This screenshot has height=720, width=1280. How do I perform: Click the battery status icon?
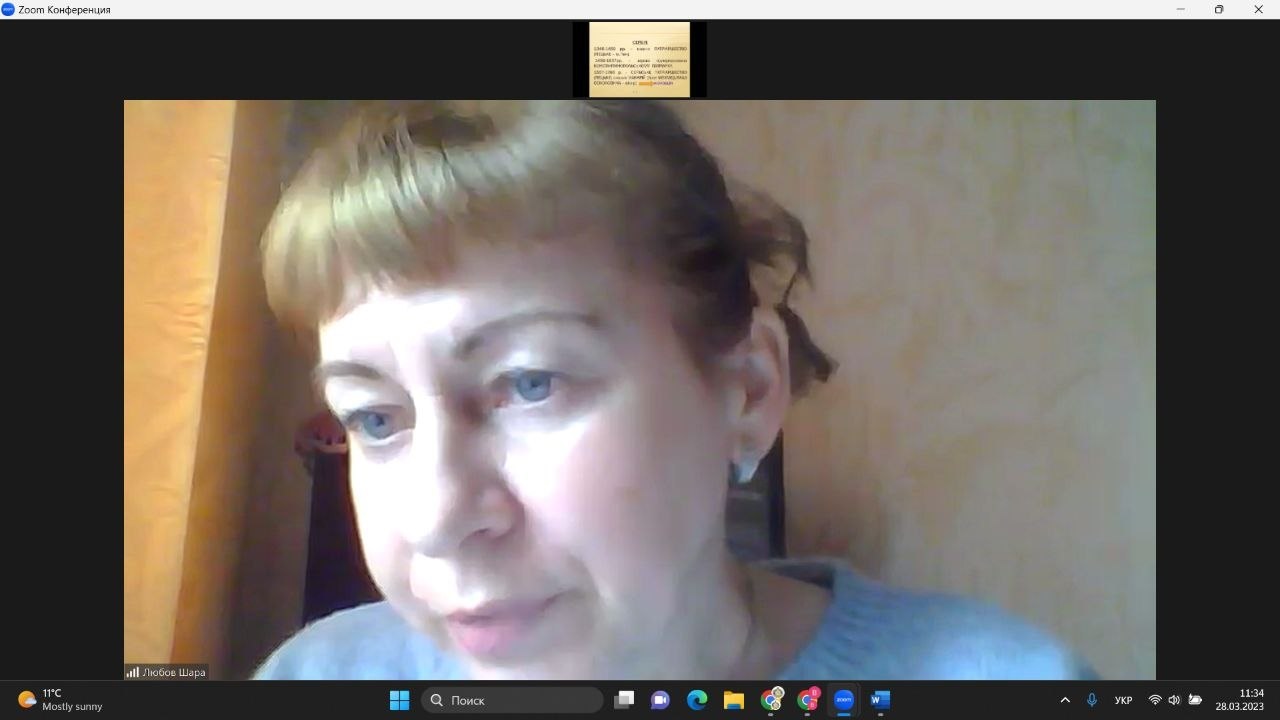1195,700
